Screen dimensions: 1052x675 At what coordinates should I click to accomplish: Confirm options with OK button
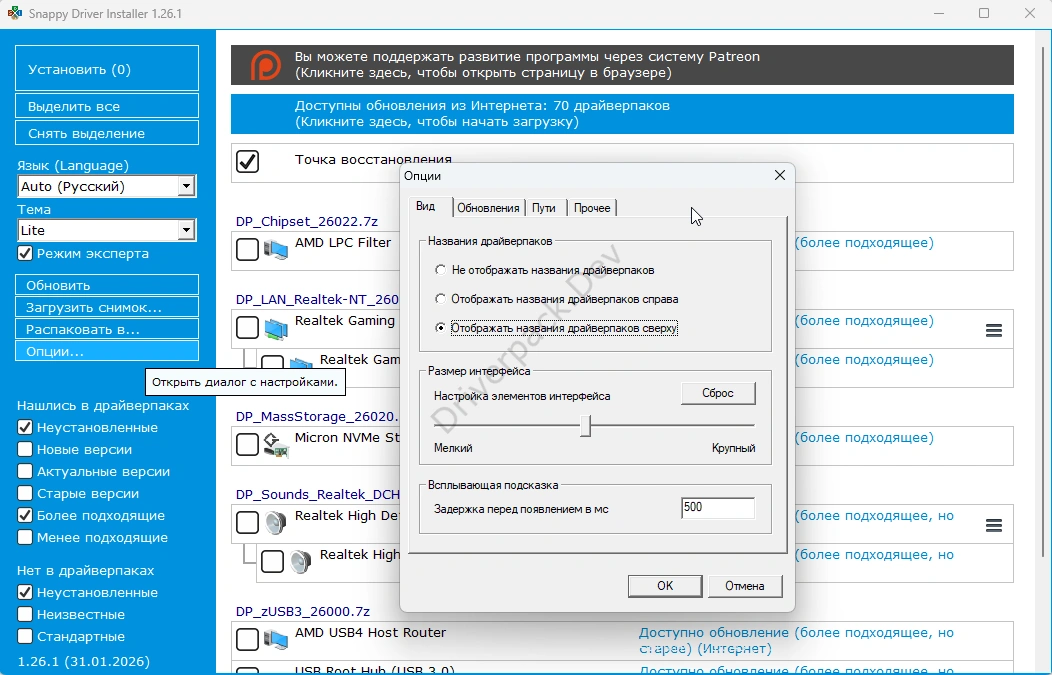[665, 586]
